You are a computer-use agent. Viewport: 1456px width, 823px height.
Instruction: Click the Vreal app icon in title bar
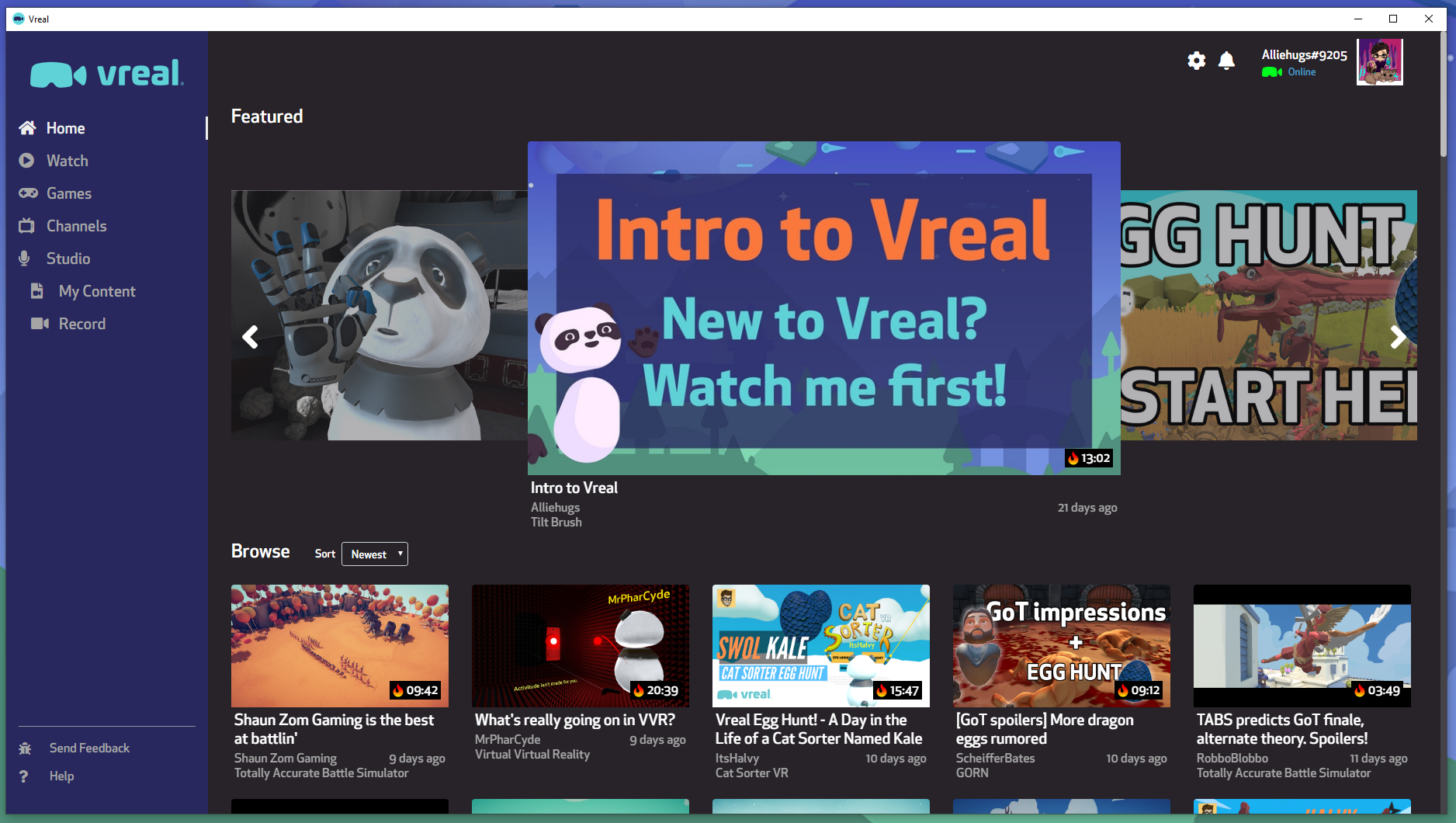[x=19, y=19]
